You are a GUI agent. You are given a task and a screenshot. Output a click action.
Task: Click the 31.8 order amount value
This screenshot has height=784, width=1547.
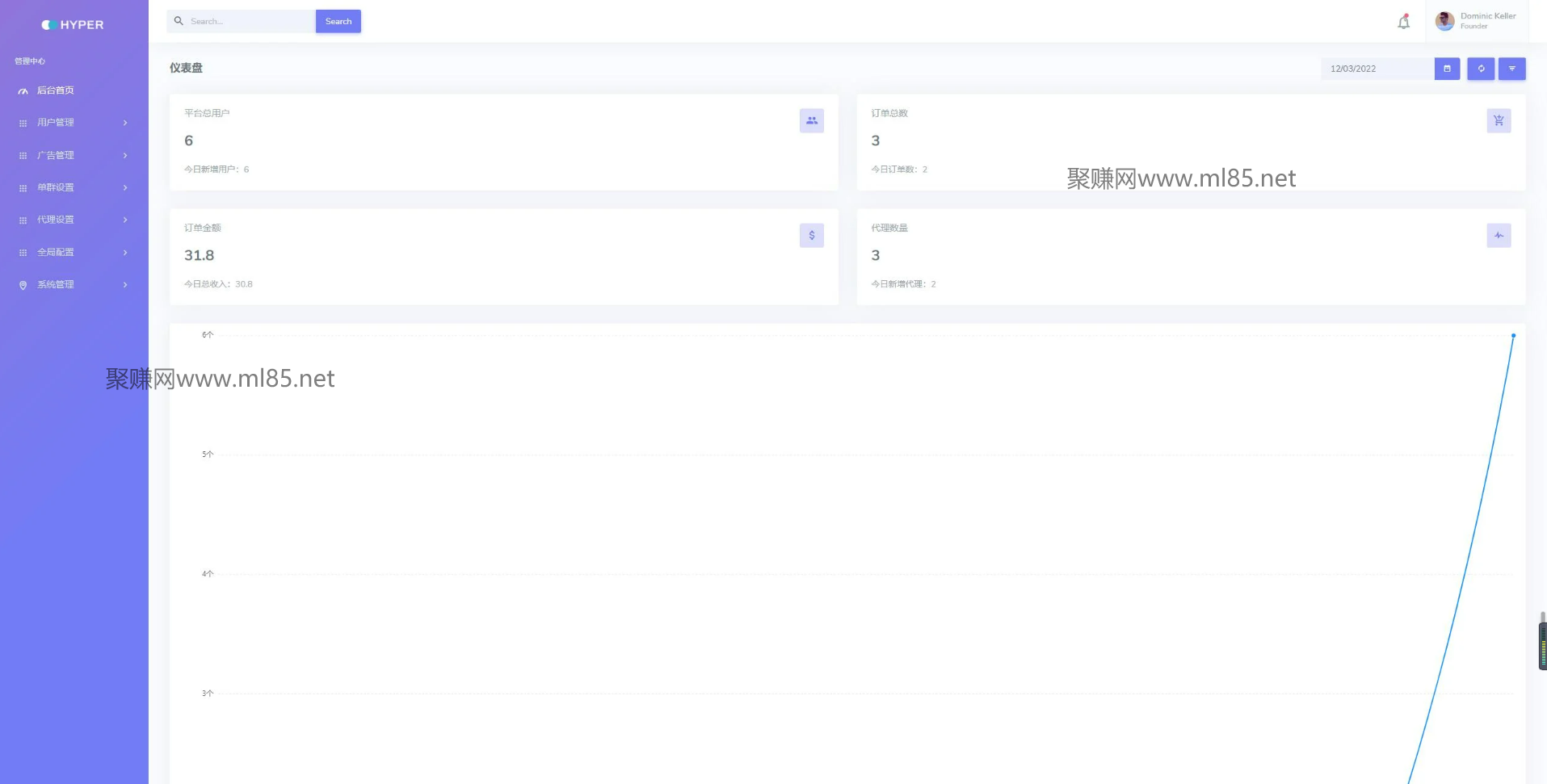pos(200,255)
